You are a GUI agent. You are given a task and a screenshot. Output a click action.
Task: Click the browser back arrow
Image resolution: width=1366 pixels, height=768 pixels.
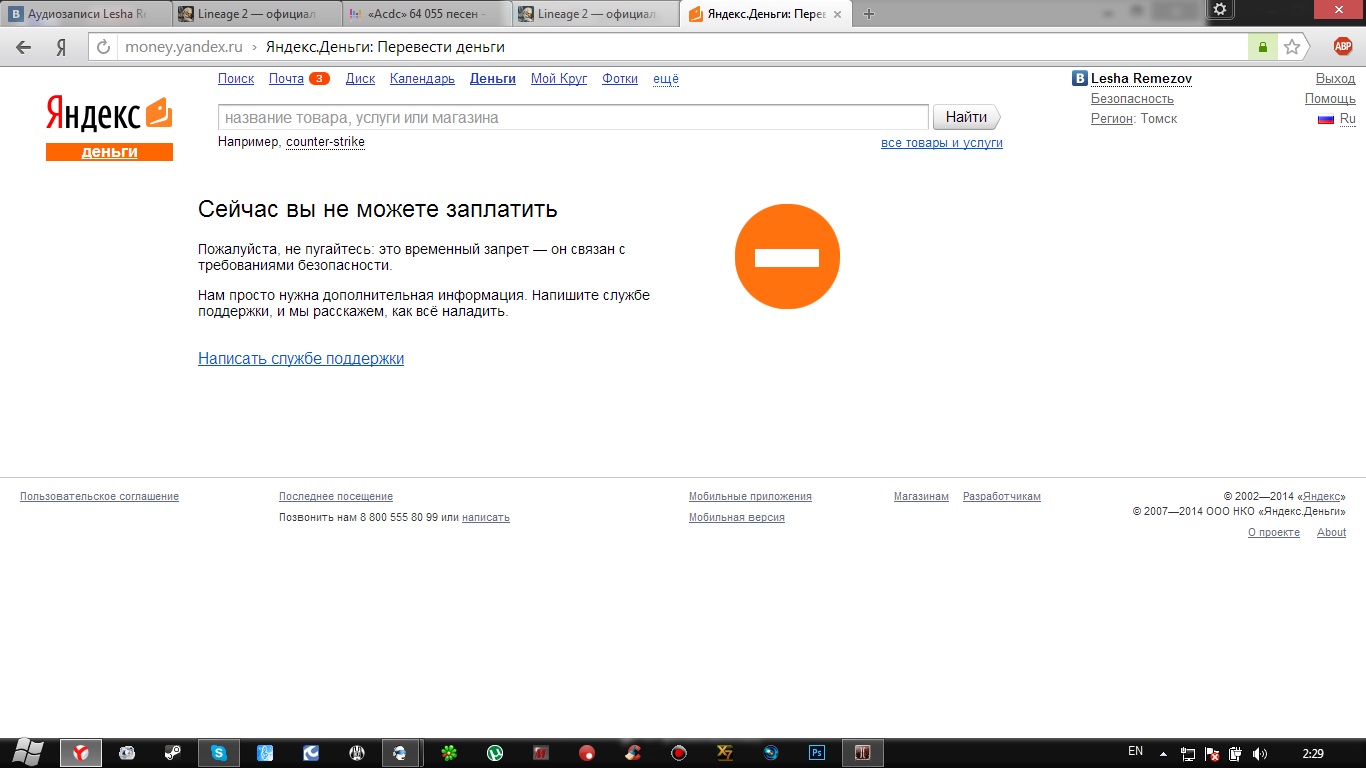point(24,47)
